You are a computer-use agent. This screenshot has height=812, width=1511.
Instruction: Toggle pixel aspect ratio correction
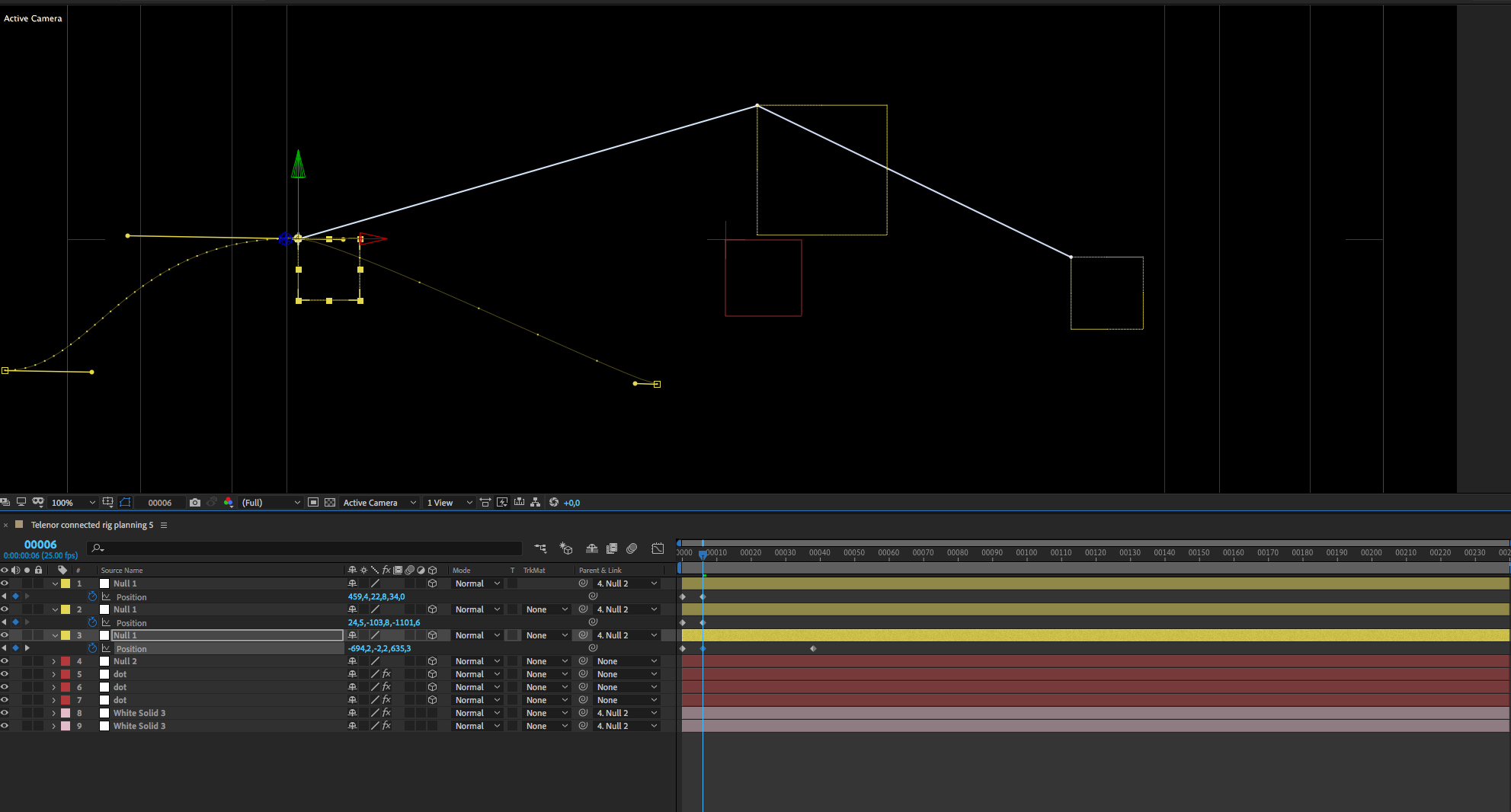[485, 503]
